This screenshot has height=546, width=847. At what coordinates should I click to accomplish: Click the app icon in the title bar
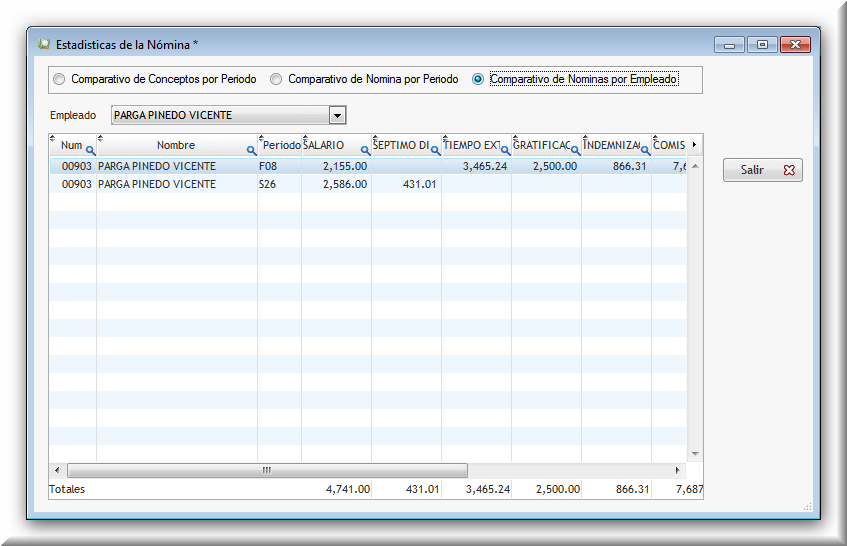[x=44, y=44]
